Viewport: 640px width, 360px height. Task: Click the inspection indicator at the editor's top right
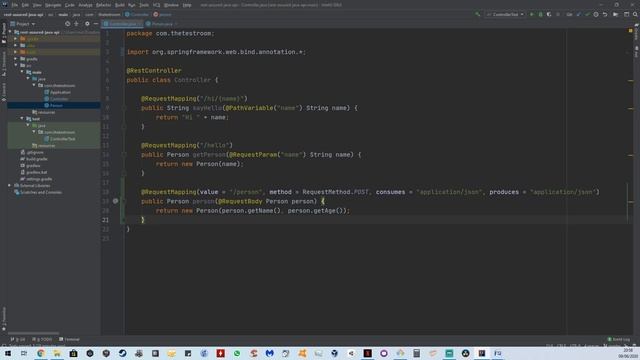631,31
